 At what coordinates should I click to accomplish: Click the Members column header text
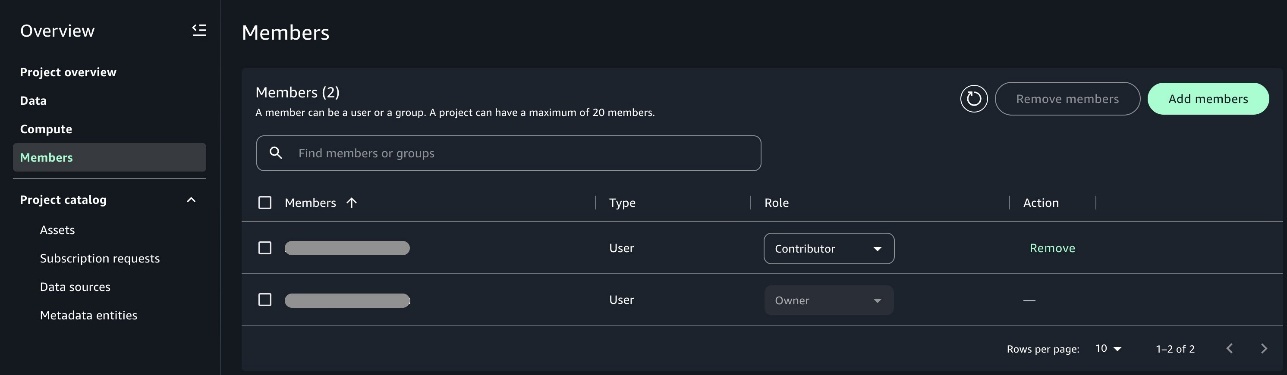(310, 203)
